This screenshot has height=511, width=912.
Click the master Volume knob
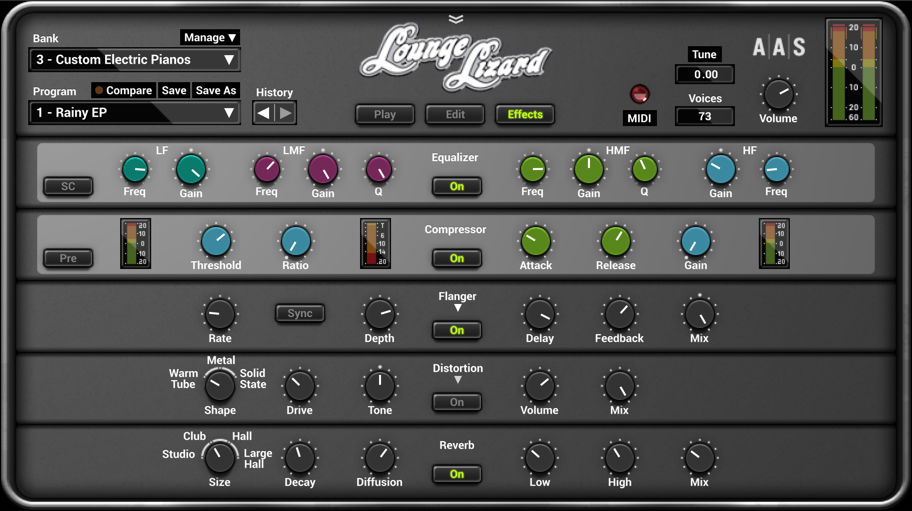778,95
